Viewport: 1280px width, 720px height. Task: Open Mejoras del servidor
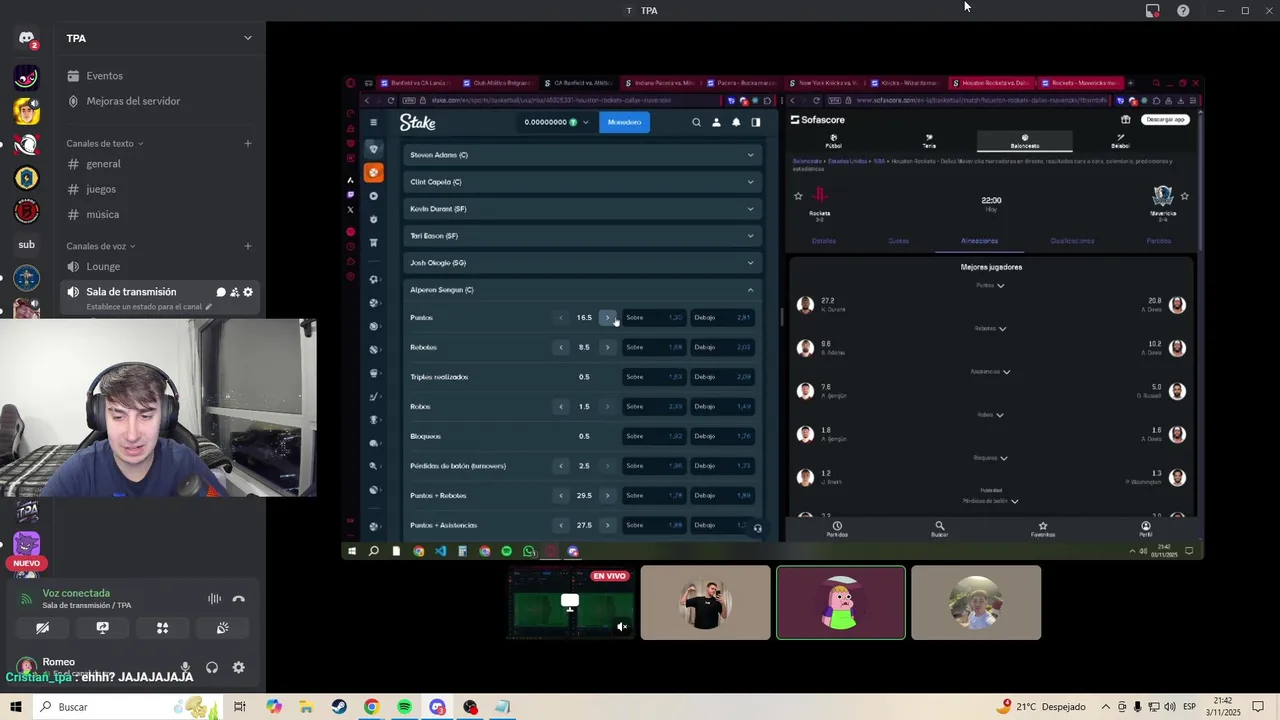133,101
